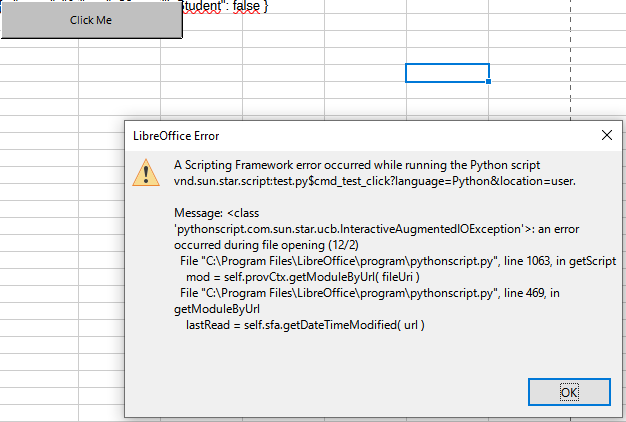The width and height of the screenshot is (626, 422).
Task: Click the text "mod = self.provCtx.getModuleByUrl( fileUri )"
Action: [x=303, y=277]
